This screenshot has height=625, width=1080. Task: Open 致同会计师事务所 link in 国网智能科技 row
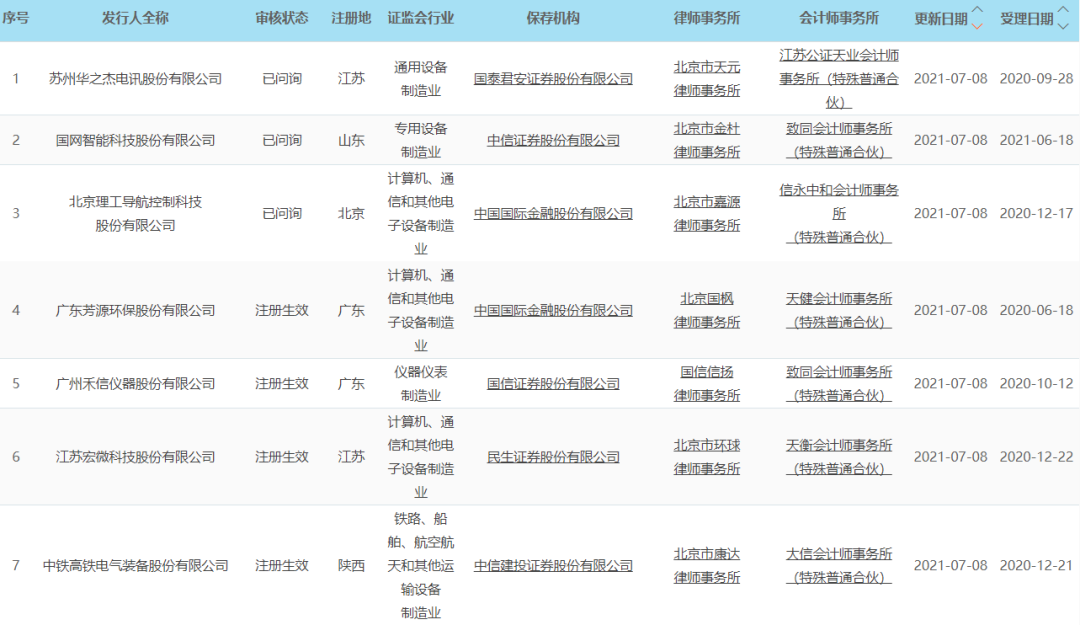[839, 140]
